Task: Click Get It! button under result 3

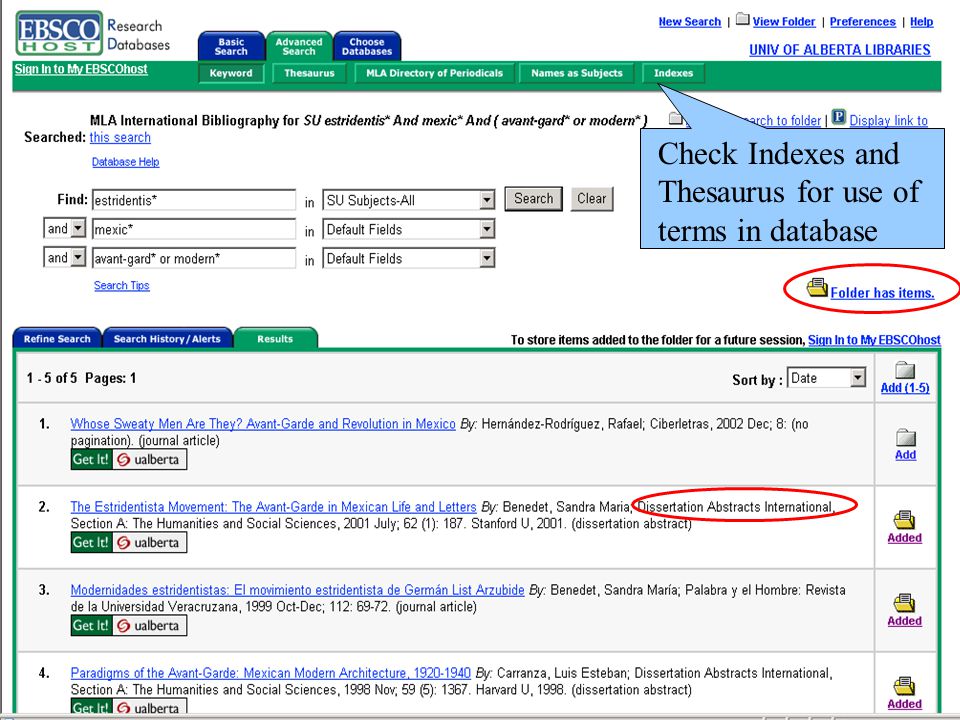Action: 91,626
